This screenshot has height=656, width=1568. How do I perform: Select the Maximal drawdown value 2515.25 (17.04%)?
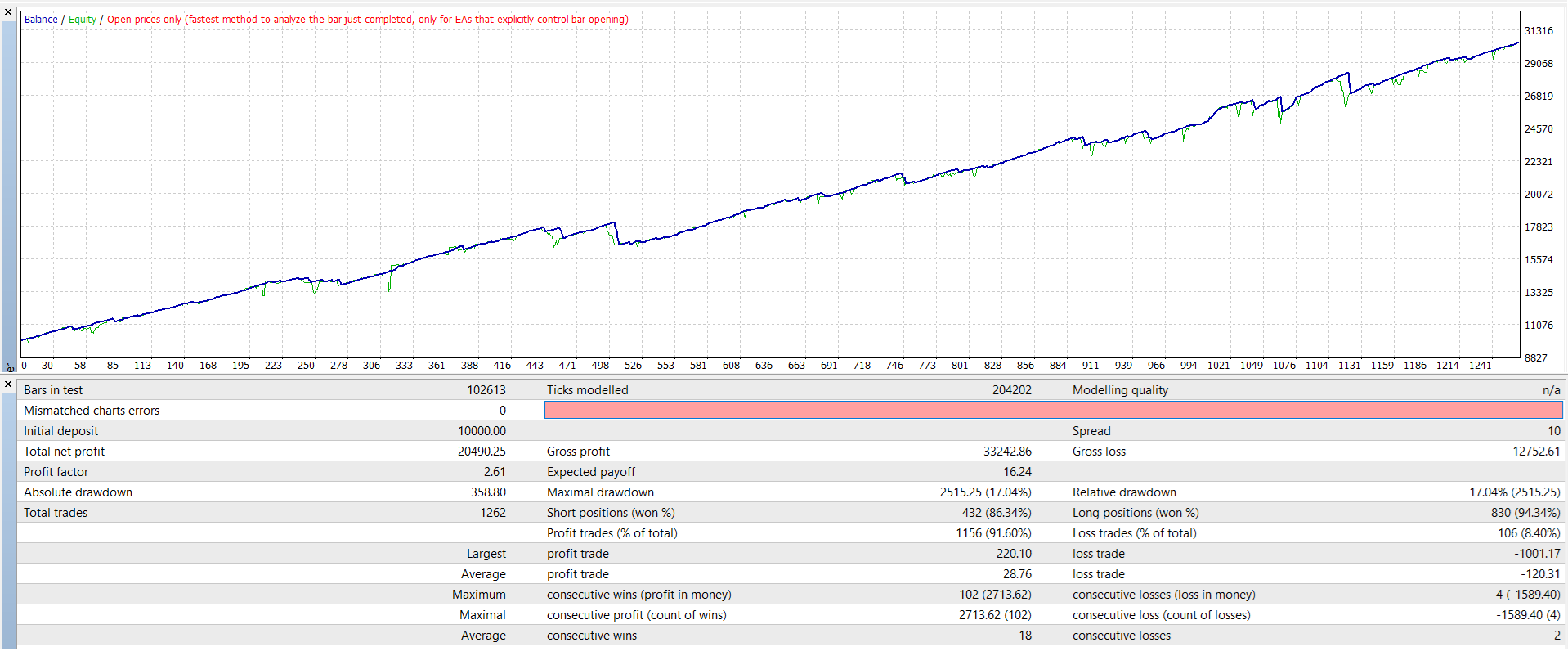pyautogui.click(x=985, y=492)
